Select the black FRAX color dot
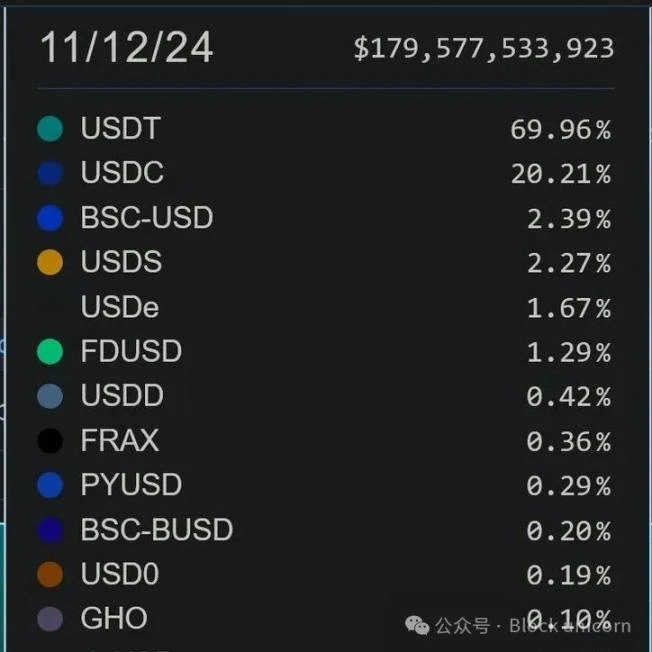Screen dimensions: 652x652 click(49, 440)
